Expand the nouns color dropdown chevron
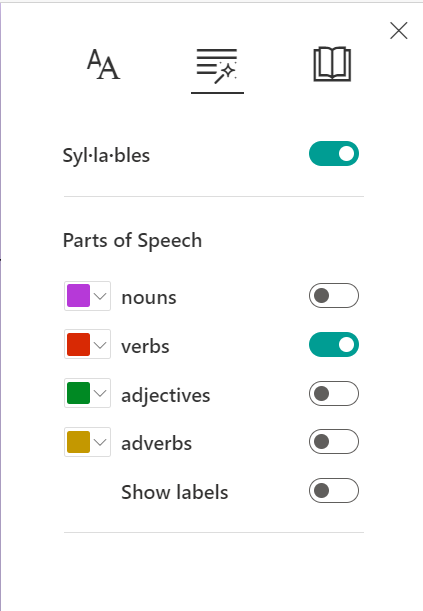Screen dimensions: 423x611 (x=100, y=296)
